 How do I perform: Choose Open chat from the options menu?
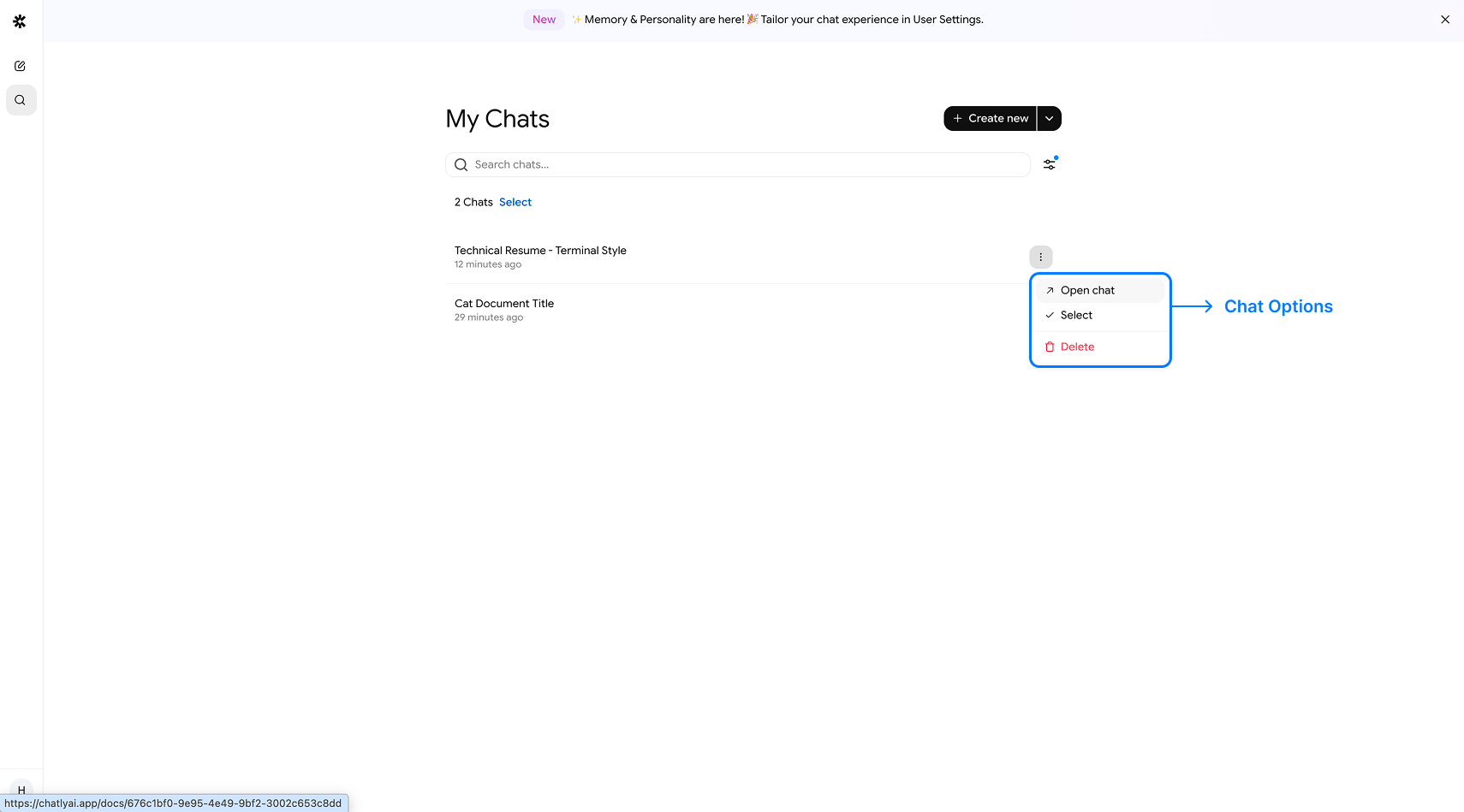1087,291
